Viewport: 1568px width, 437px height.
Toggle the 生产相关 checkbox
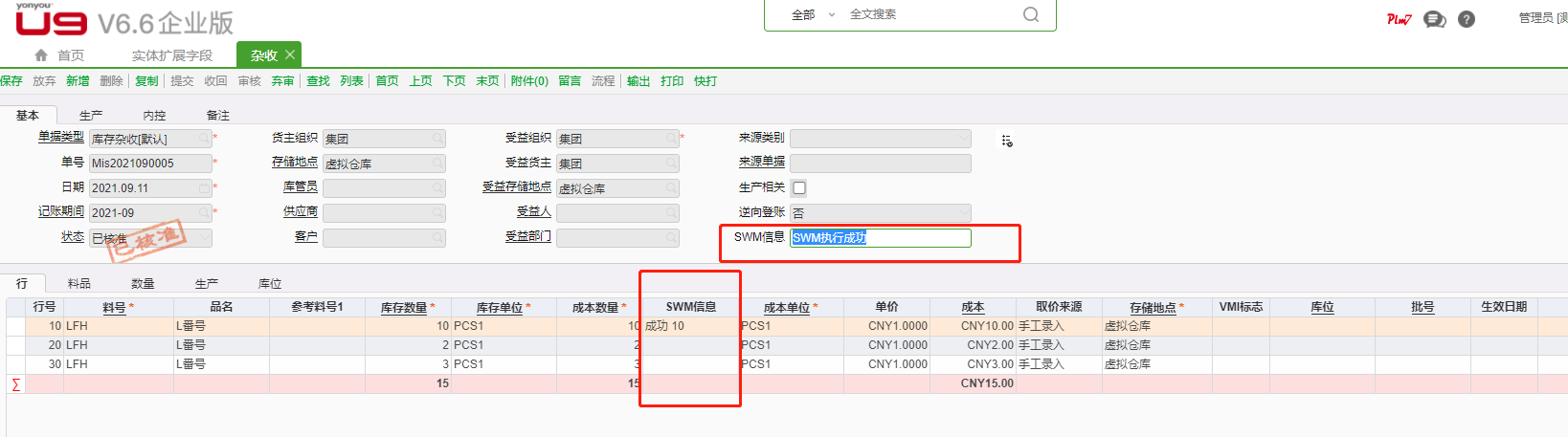pyautogui.click(x=799, y=188)
